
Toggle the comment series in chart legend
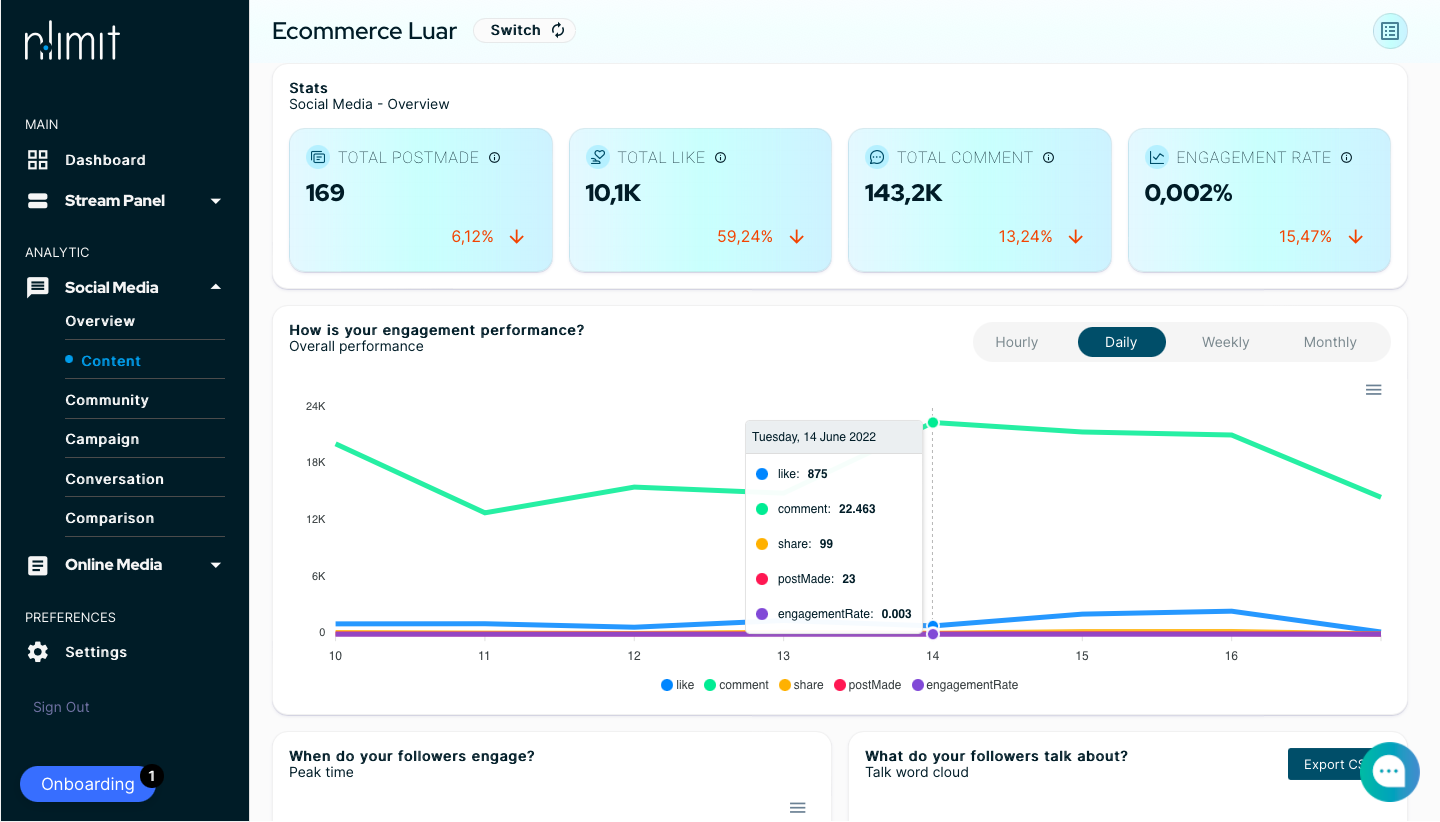tap(736, 685)
